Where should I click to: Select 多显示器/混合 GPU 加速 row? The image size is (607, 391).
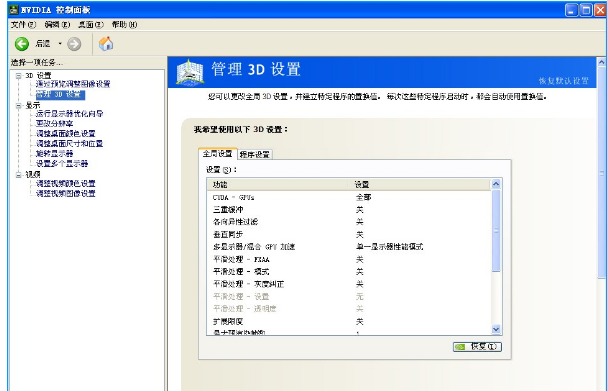point(349,247)
